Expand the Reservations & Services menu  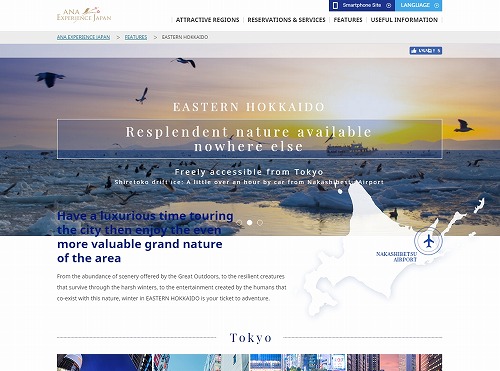(286, 20)
